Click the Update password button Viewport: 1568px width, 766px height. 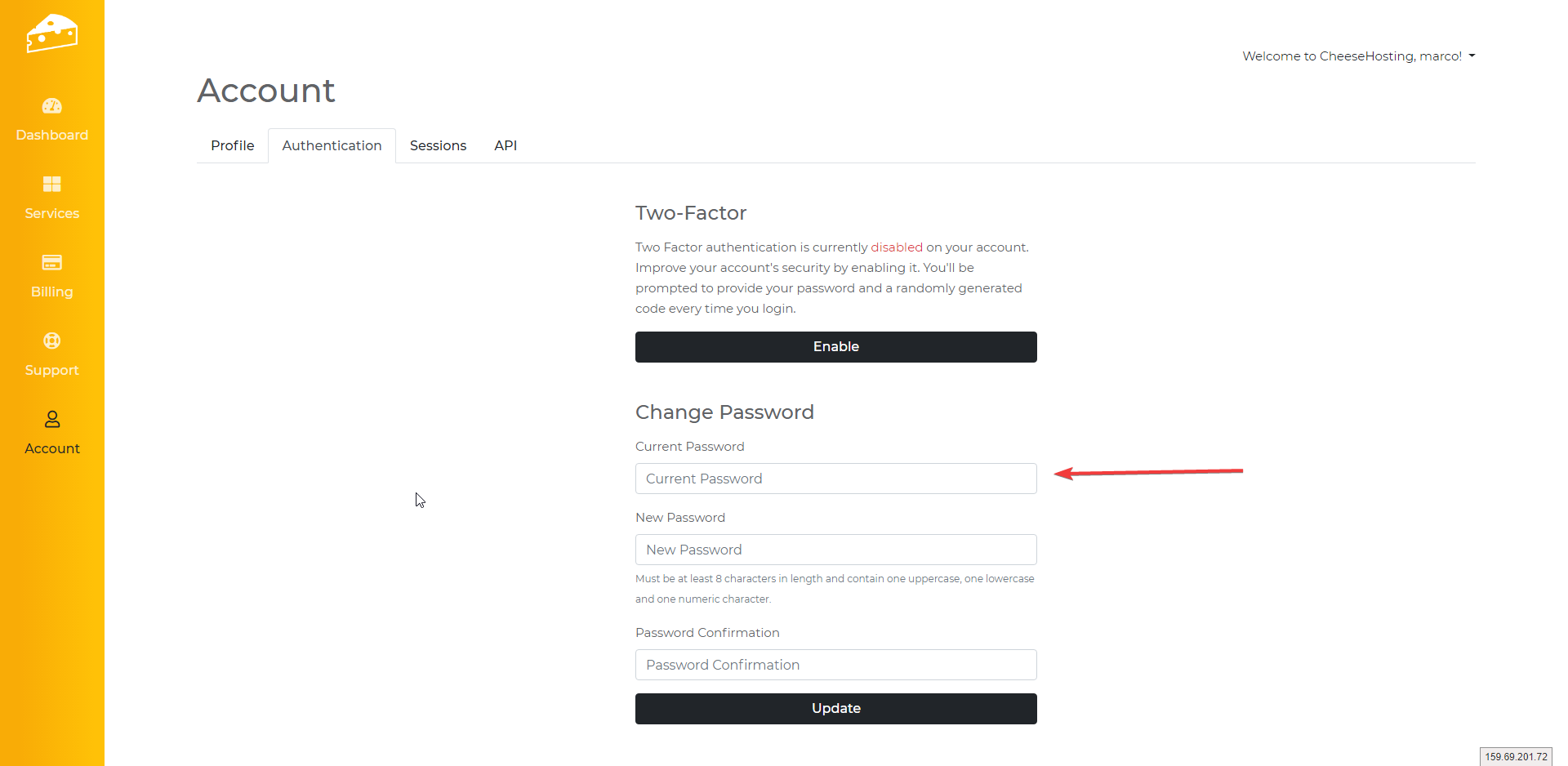coord(835,708)
